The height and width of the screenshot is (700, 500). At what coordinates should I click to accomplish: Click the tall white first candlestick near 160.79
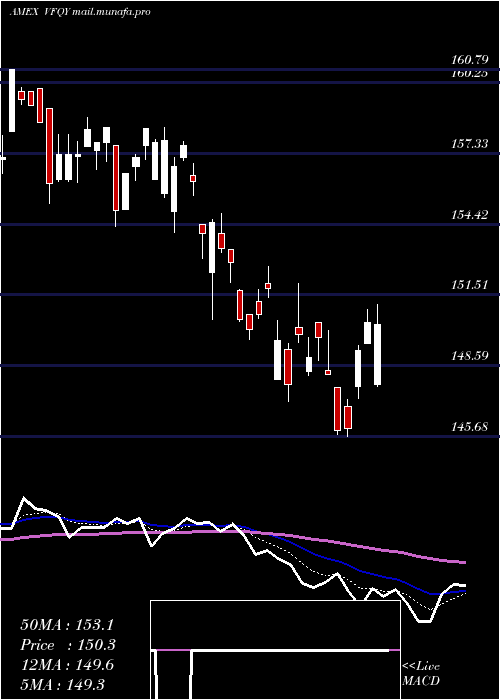click(12, 100)
